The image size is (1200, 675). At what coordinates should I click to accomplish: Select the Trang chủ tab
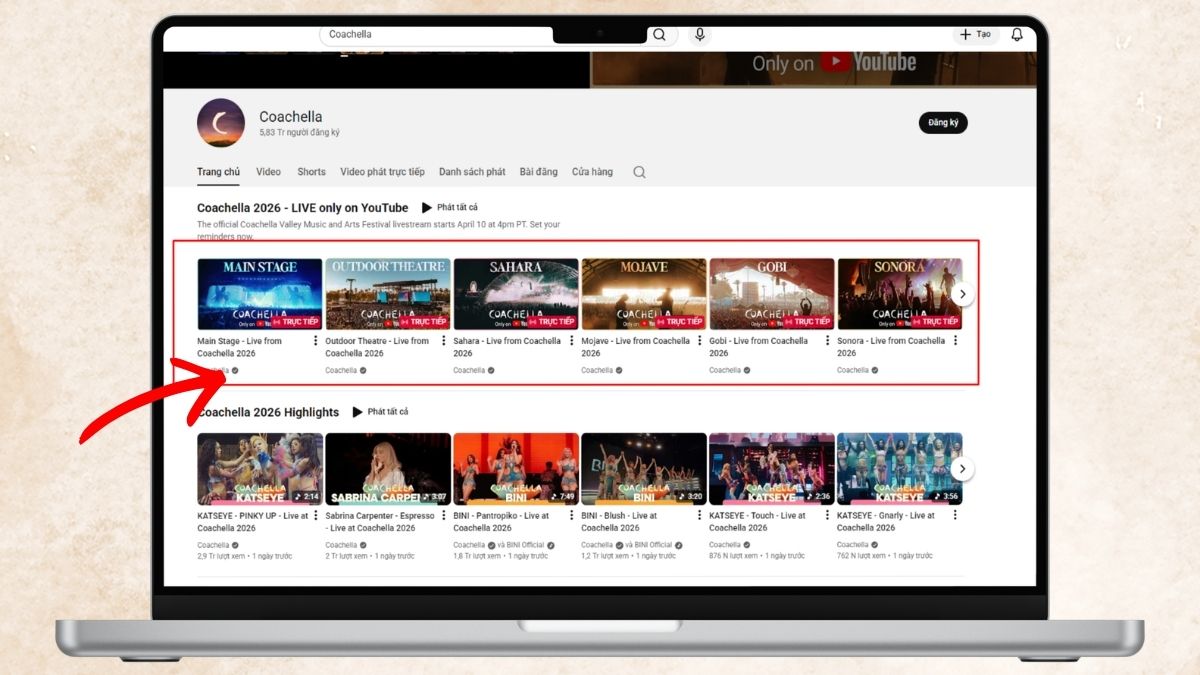(218, 172)
